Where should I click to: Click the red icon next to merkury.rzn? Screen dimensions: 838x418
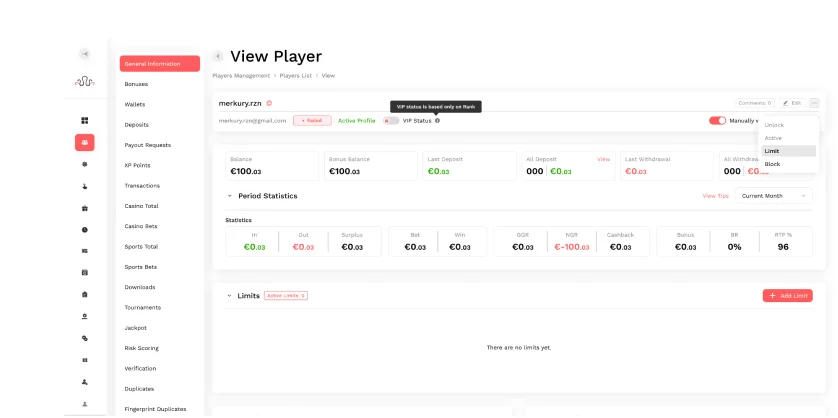[x=269, y=103]
